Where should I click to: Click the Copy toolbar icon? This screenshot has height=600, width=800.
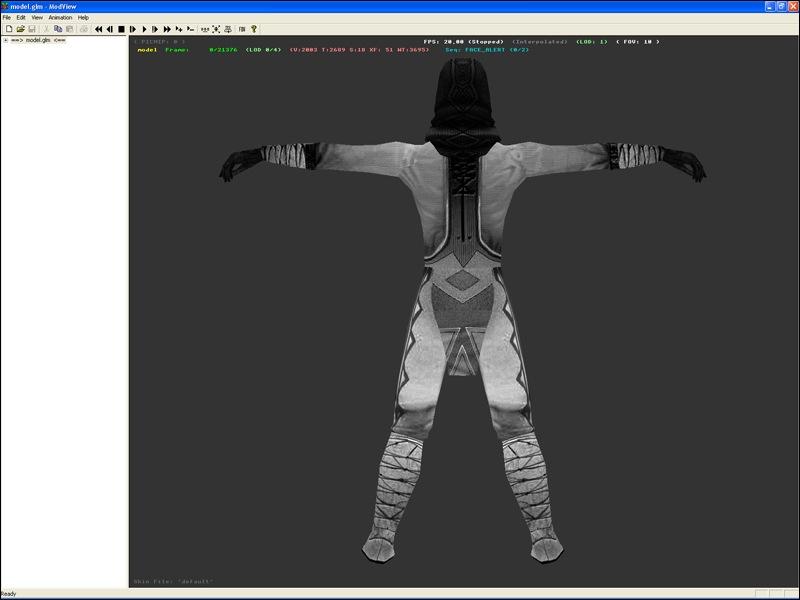pyautogui.click(x=58, y=29)
